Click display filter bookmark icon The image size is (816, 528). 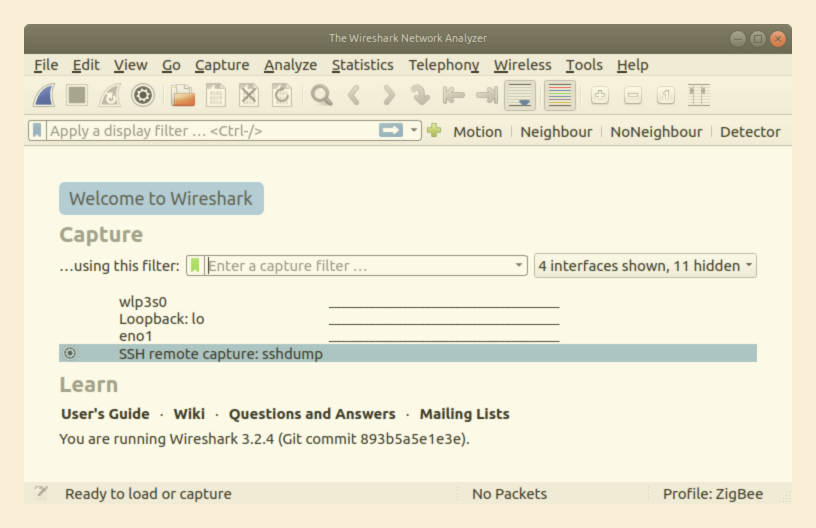pos(37,131)
